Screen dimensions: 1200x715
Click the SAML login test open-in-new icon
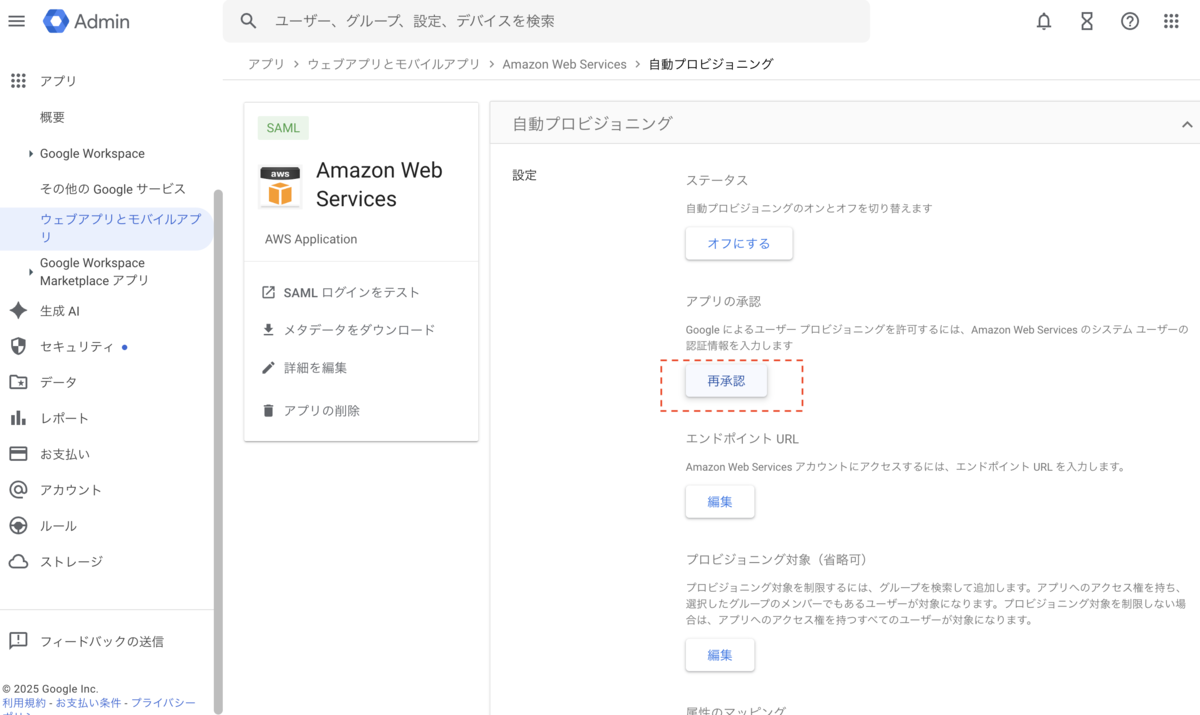pyautogui.click(x=268, y=292)
